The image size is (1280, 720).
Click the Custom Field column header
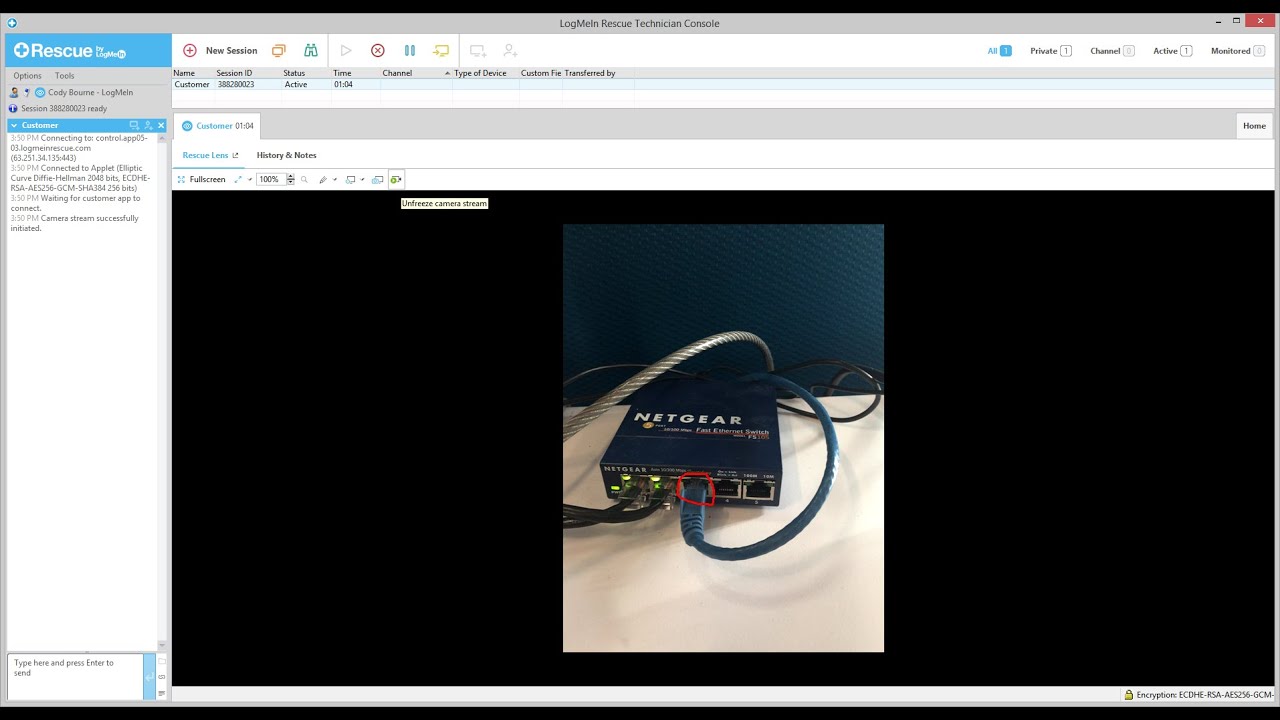click(x=541, y=73)
